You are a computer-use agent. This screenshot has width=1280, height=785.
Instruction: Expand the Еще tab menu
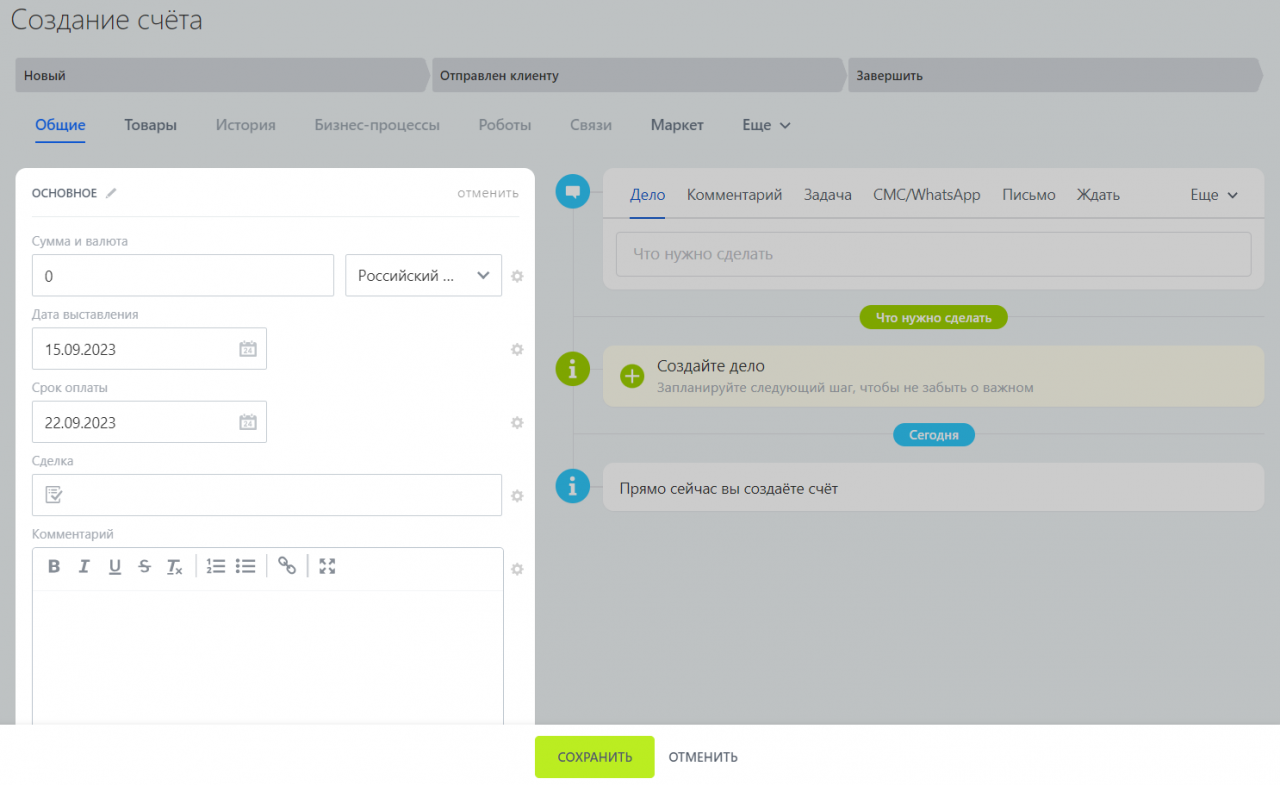coord(766,125)
